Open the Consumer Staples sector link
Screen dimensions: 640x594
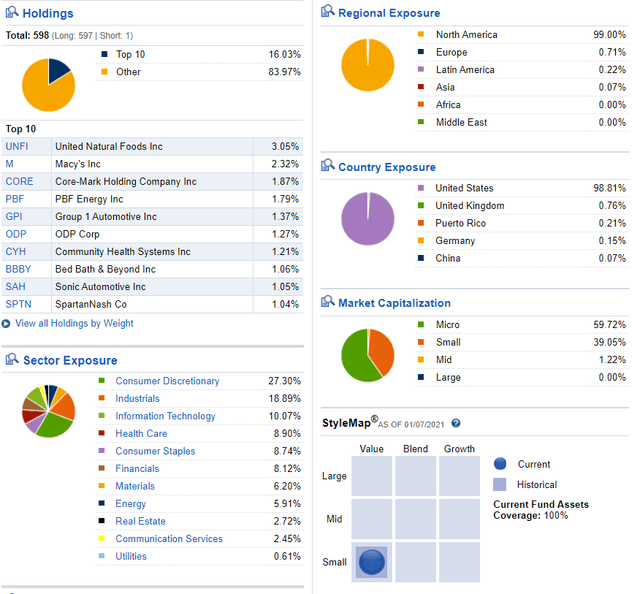point(156,451)
